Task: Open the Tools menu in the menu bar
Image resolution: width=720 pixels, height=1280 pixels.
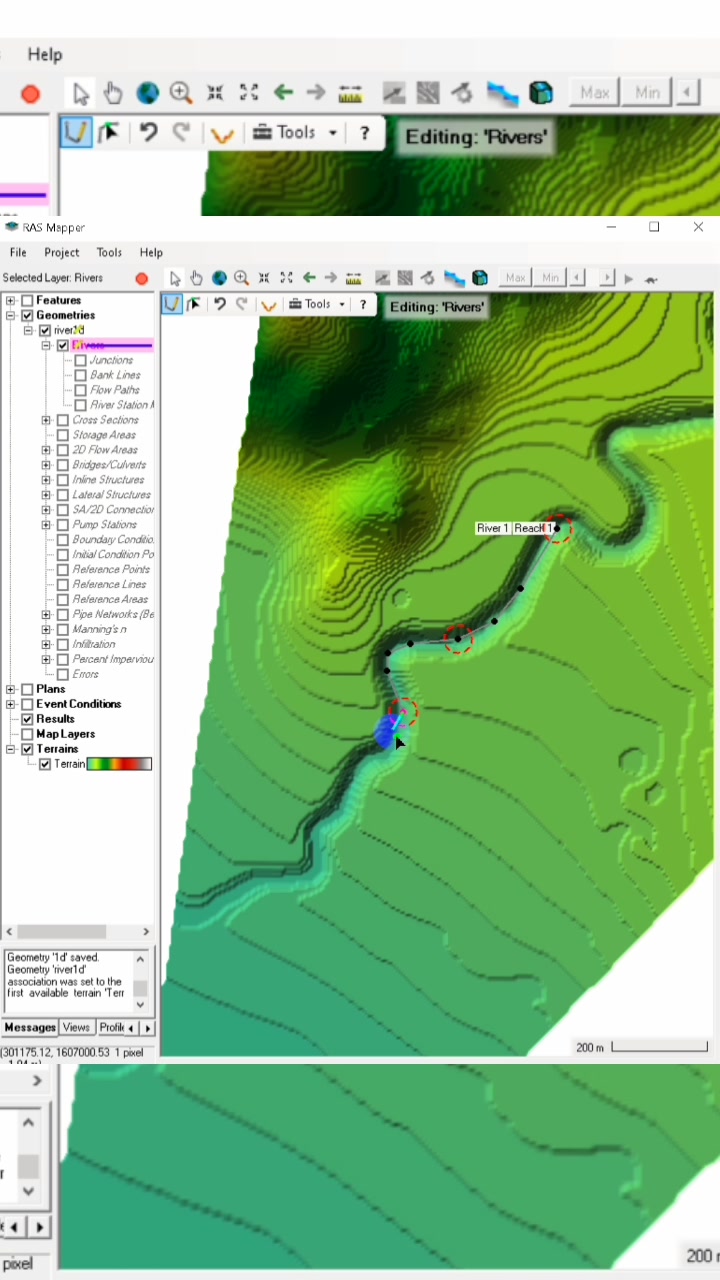Action: [109, 253]
